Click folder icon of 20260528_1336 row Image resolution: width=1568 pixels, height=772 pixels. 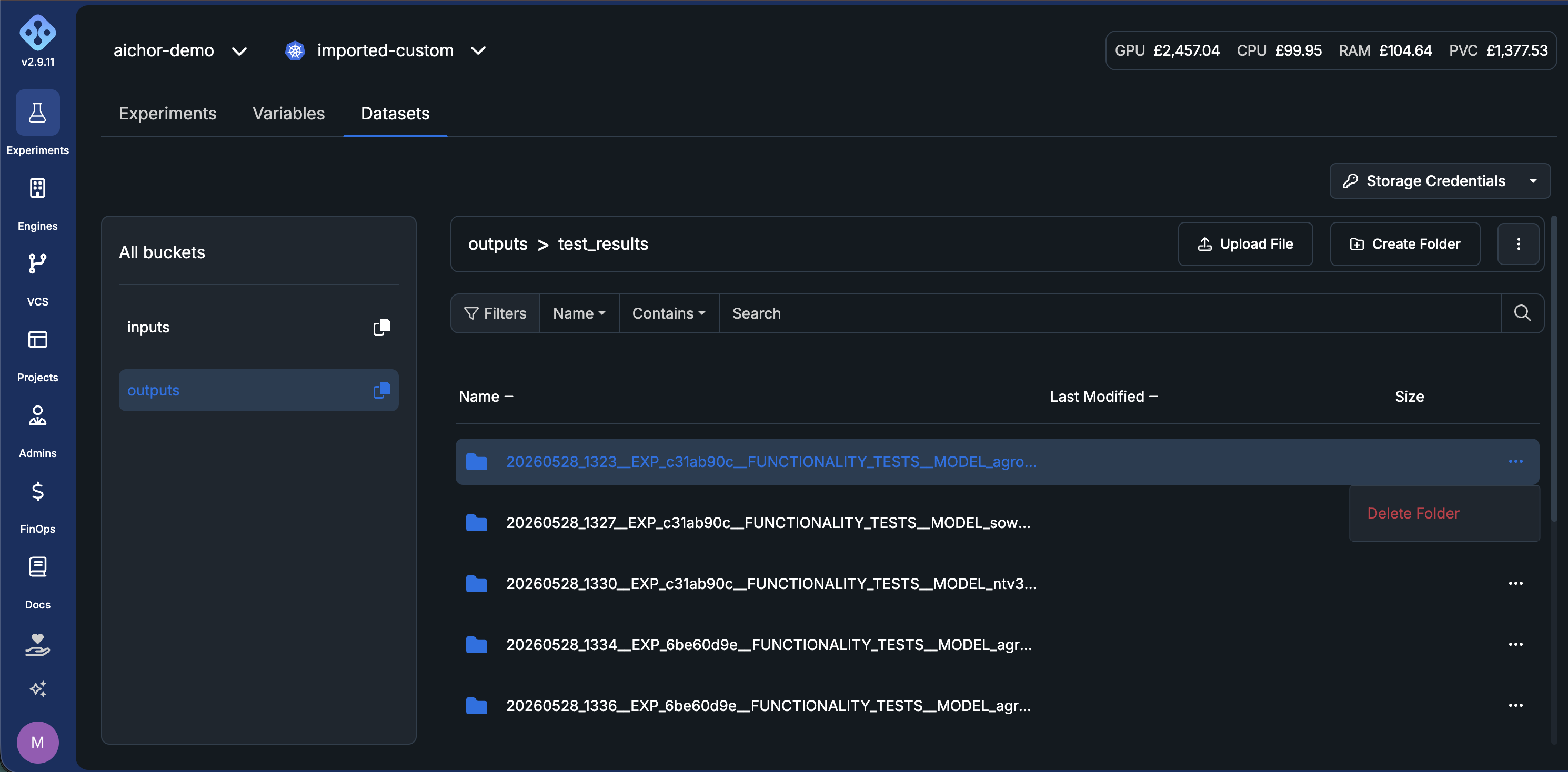[x=477, y=705]
